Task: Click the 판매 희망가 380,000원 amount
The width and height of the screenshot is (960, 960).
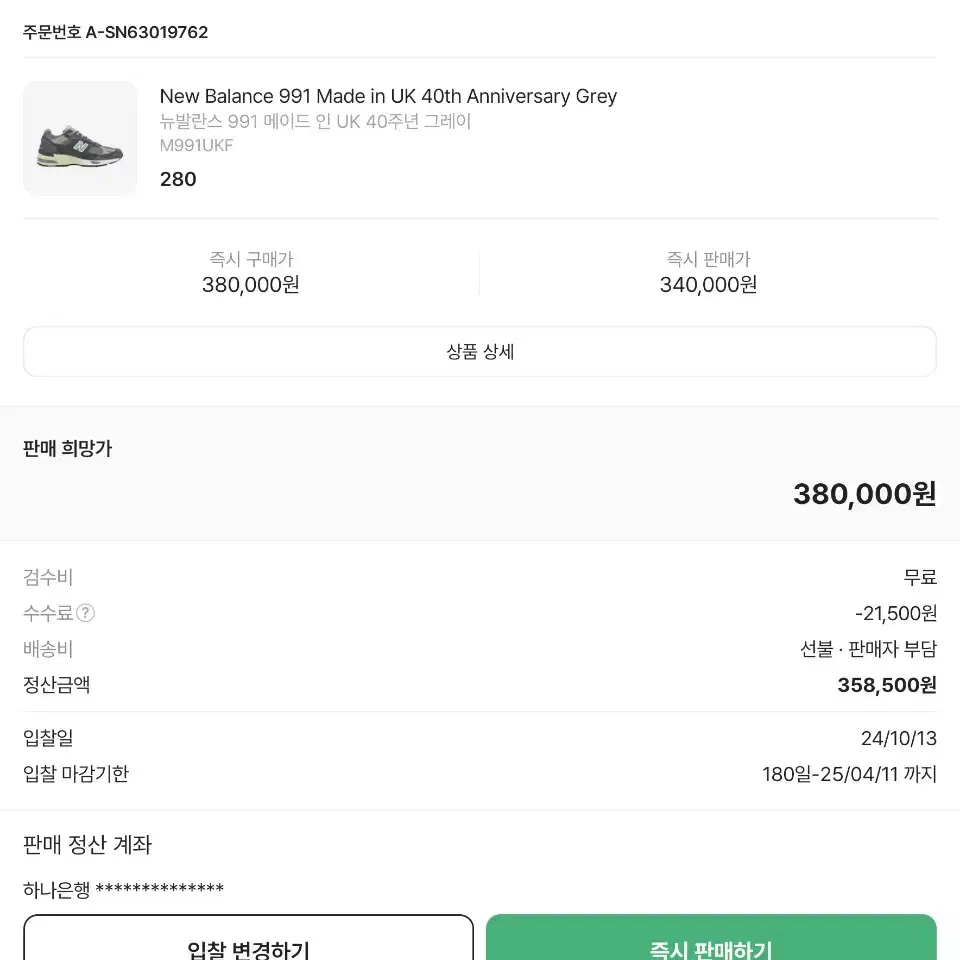Action: (864, 493)
